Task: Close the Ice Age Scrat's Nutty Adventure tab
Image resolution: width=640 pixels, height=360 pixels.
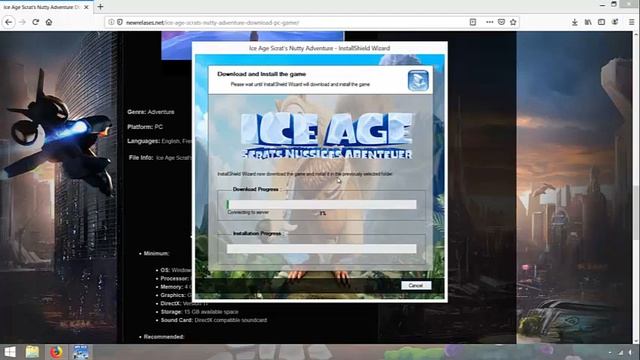Action: (x=86, y=7)
